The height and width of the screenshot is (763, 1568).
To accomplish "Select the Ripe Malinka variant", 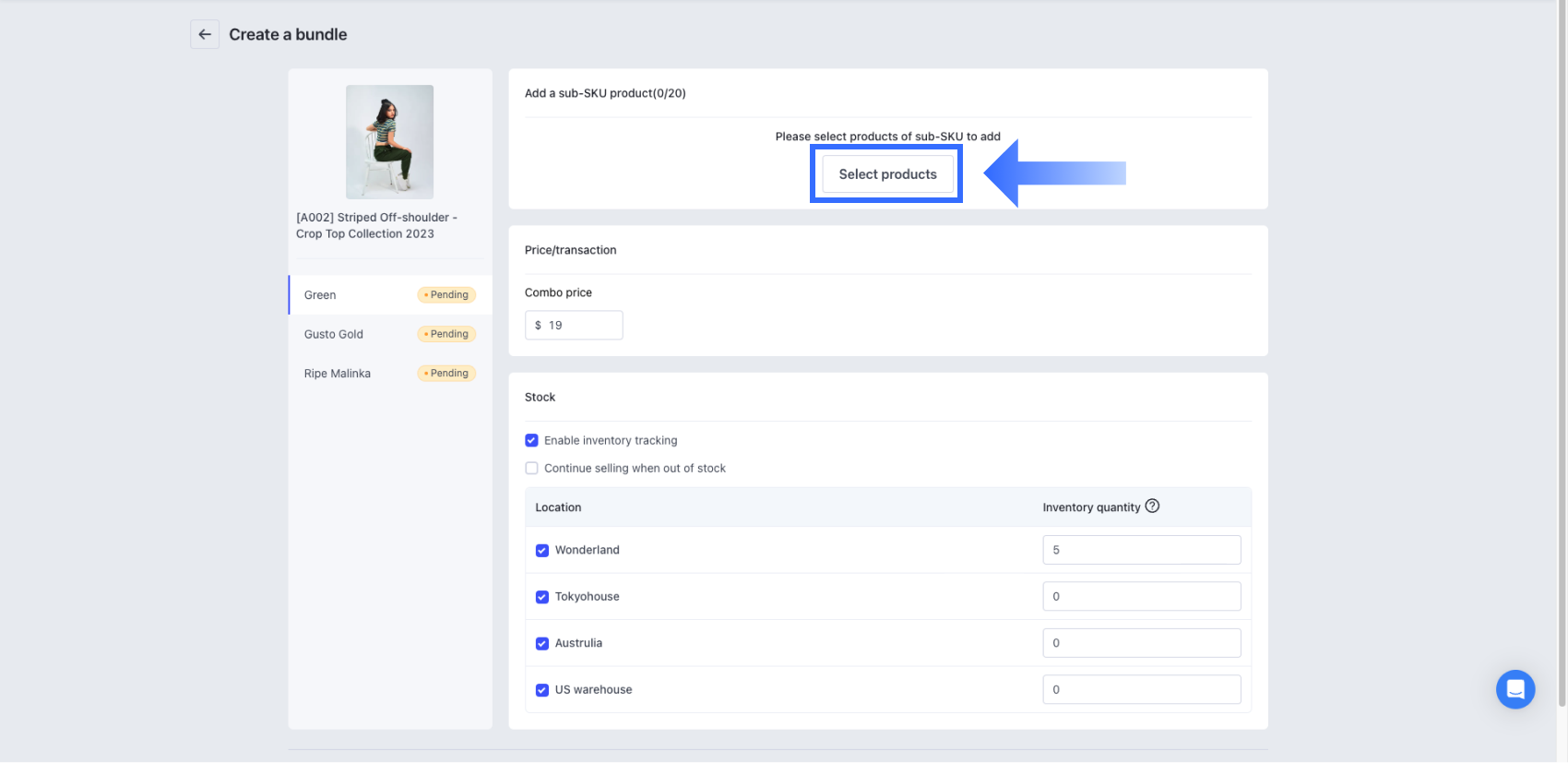I will [x=338, y=374].
